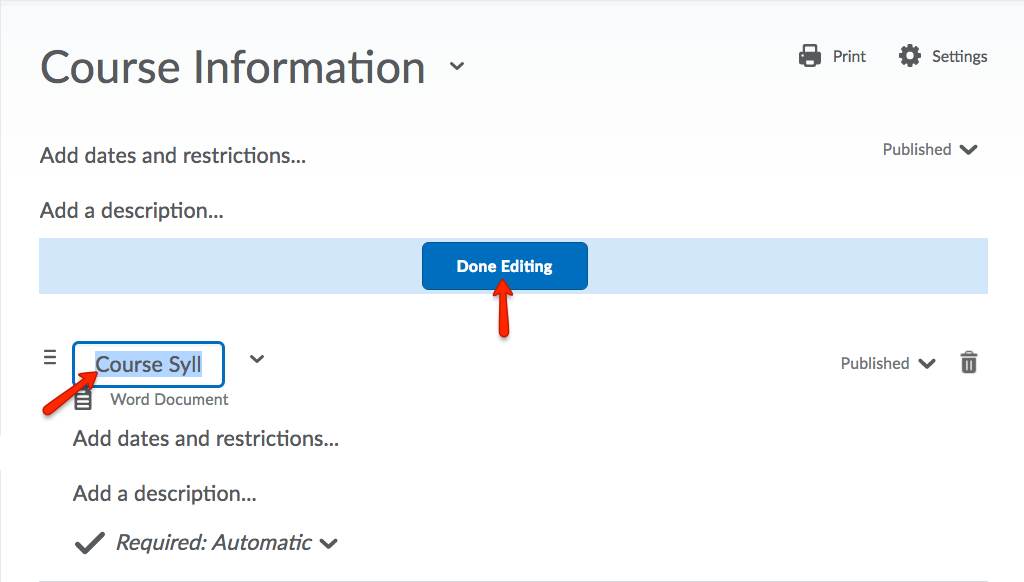Expand the module's Published status dropdown at top
The width and height of the screenshot is (1024, 582).
(968, 150)
